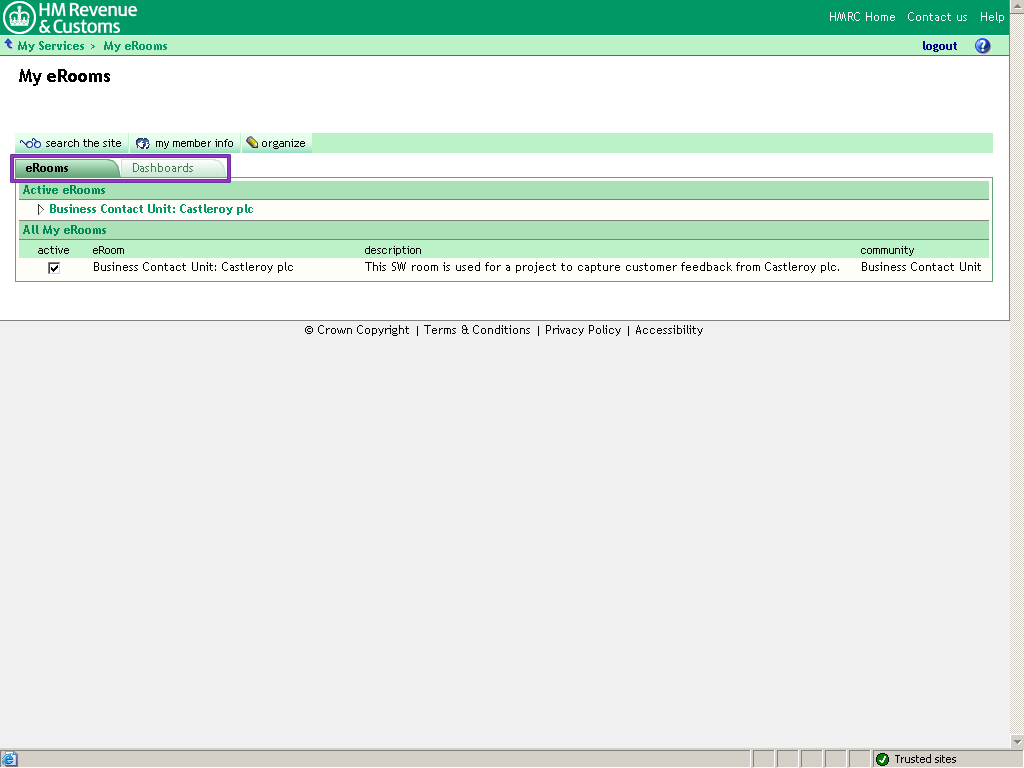Open the Terms & Conditions footer link
Image resolution: width=1024 pixels, height=768 pixels.
tap(477, 330)
